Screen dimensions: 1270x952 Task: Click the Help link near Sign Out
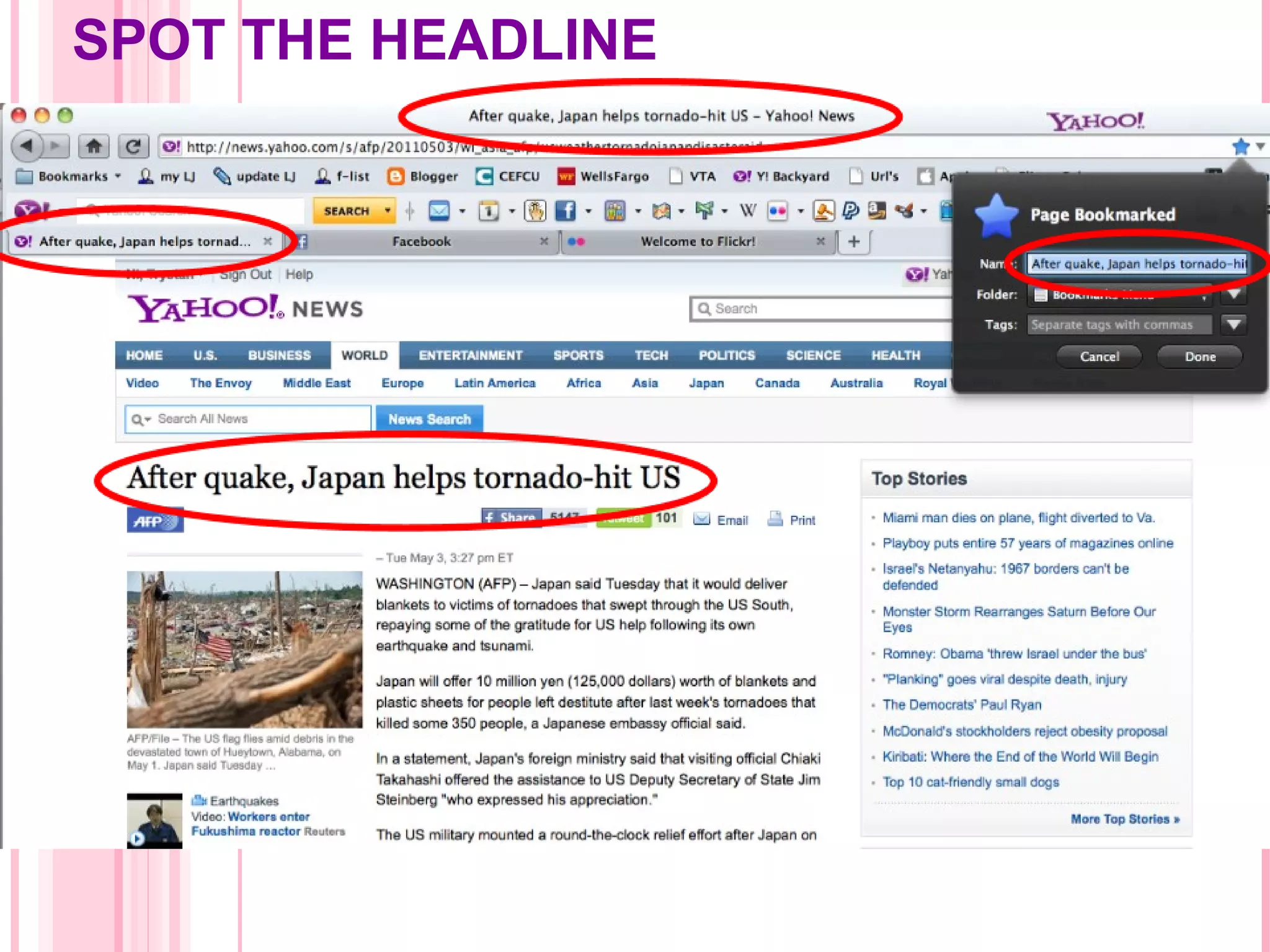[299, 275]
